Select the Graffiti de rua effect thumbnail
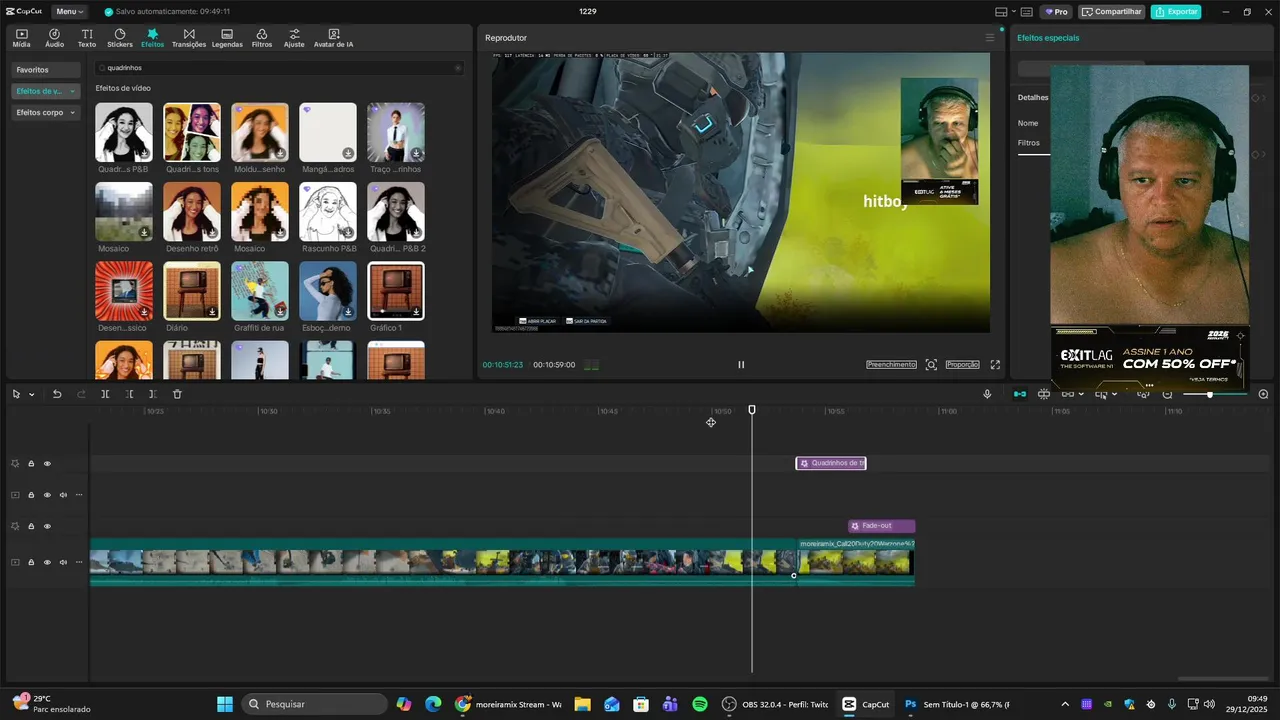This screenshot has height=720, width=1280. [260, 291]
